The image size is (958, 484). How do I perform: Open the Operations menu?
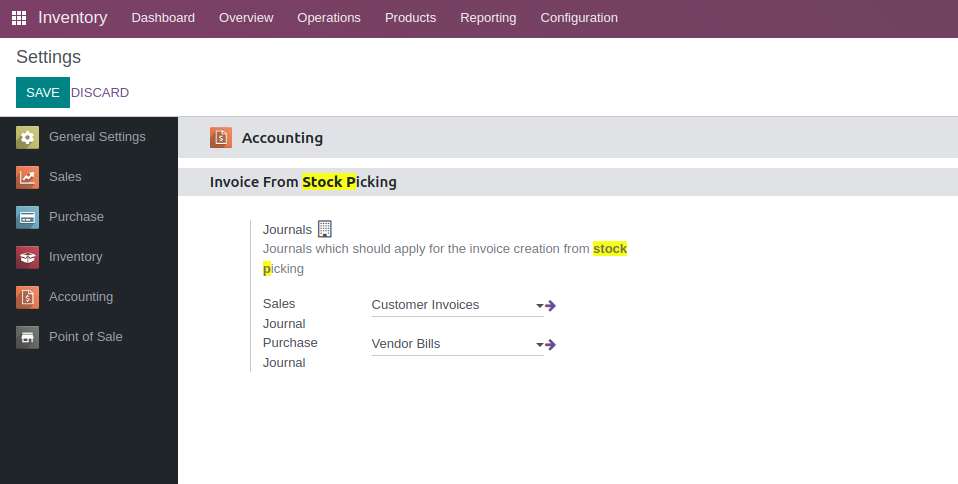(329, 18)
